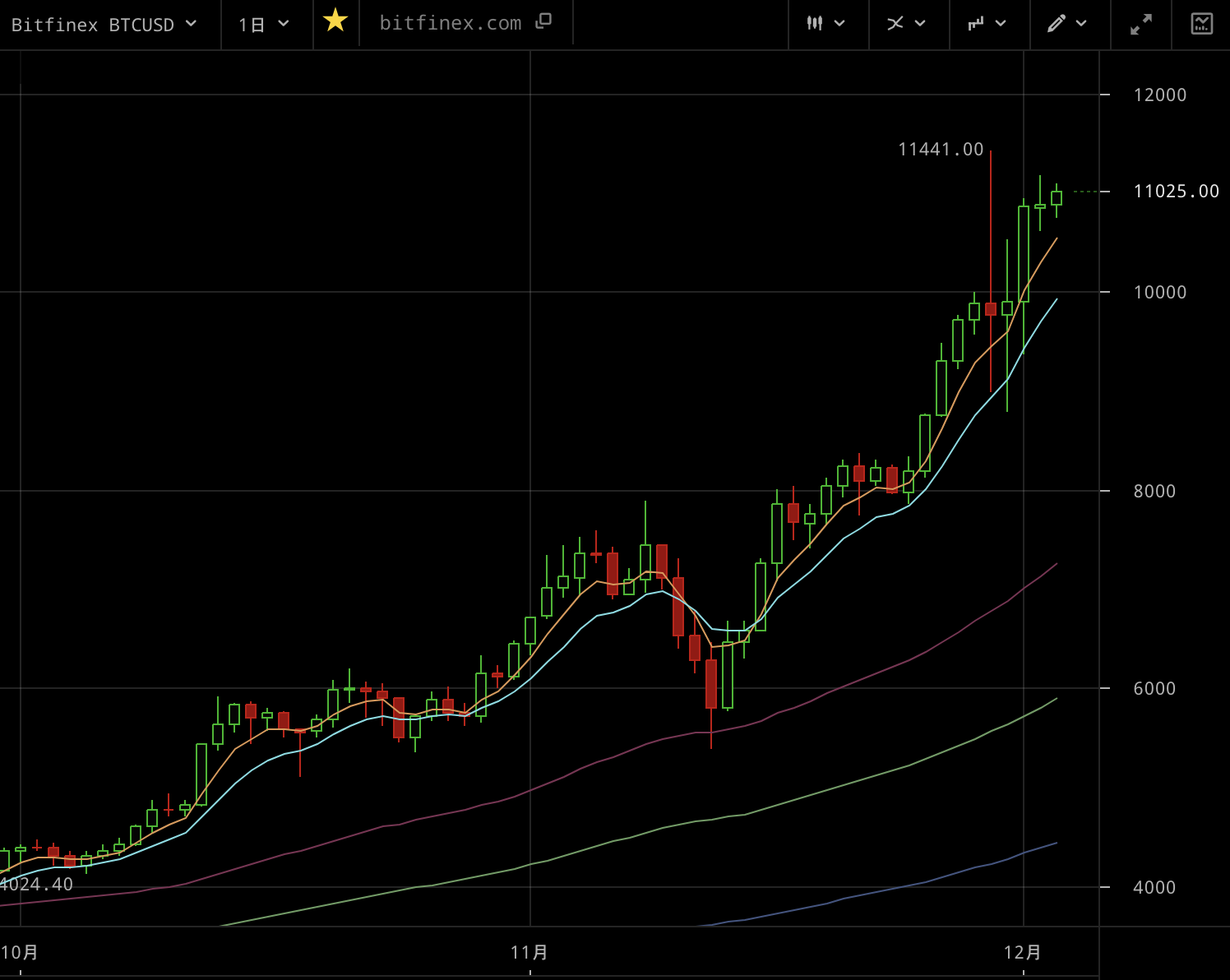Open the pencil drawing tools menu
Viewport: 1230px width, 980px height.
[1069, 24]
